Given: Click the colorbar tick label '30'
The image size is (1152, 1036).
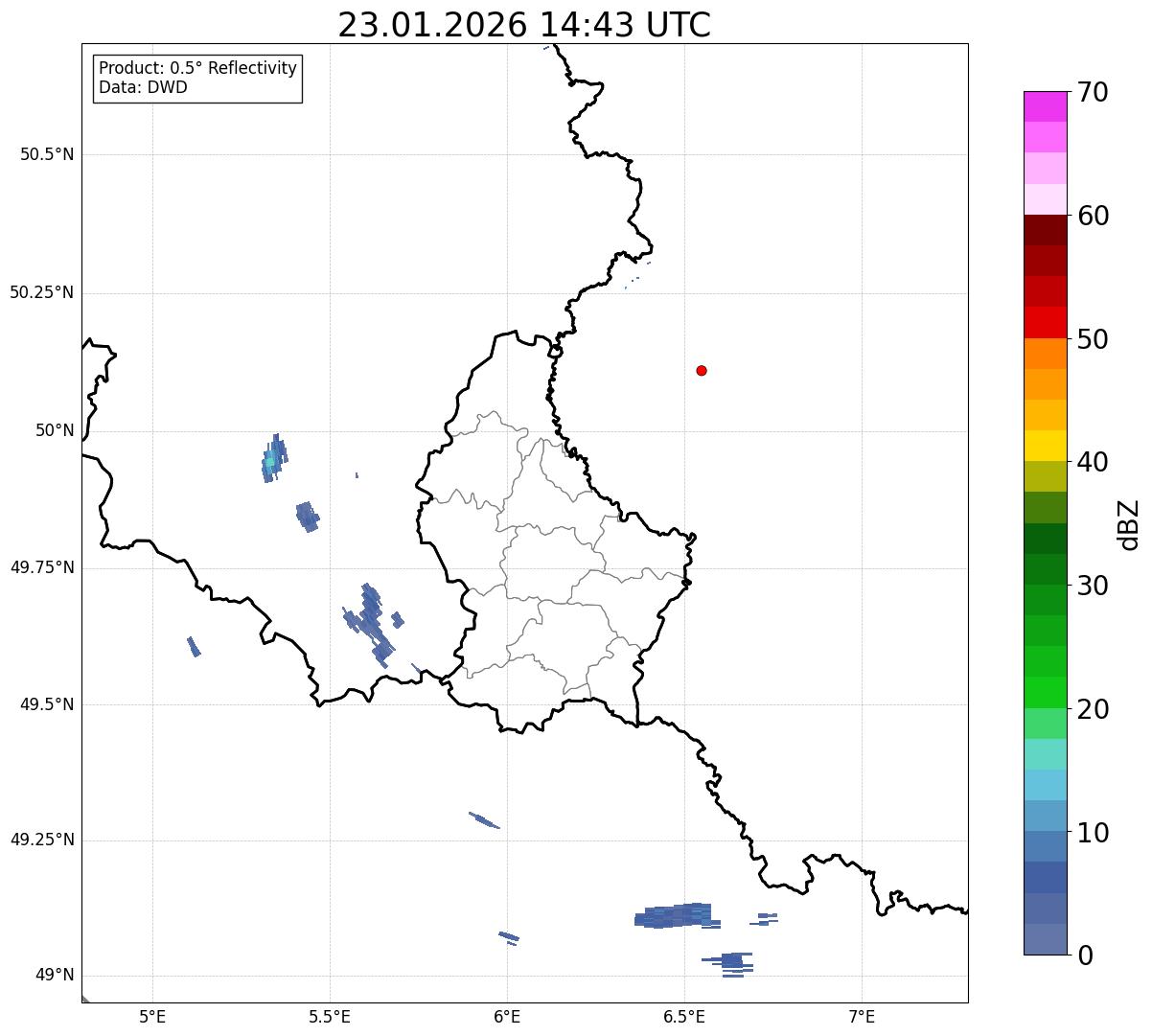Looking at the screenshot, I should (1093, 586).
